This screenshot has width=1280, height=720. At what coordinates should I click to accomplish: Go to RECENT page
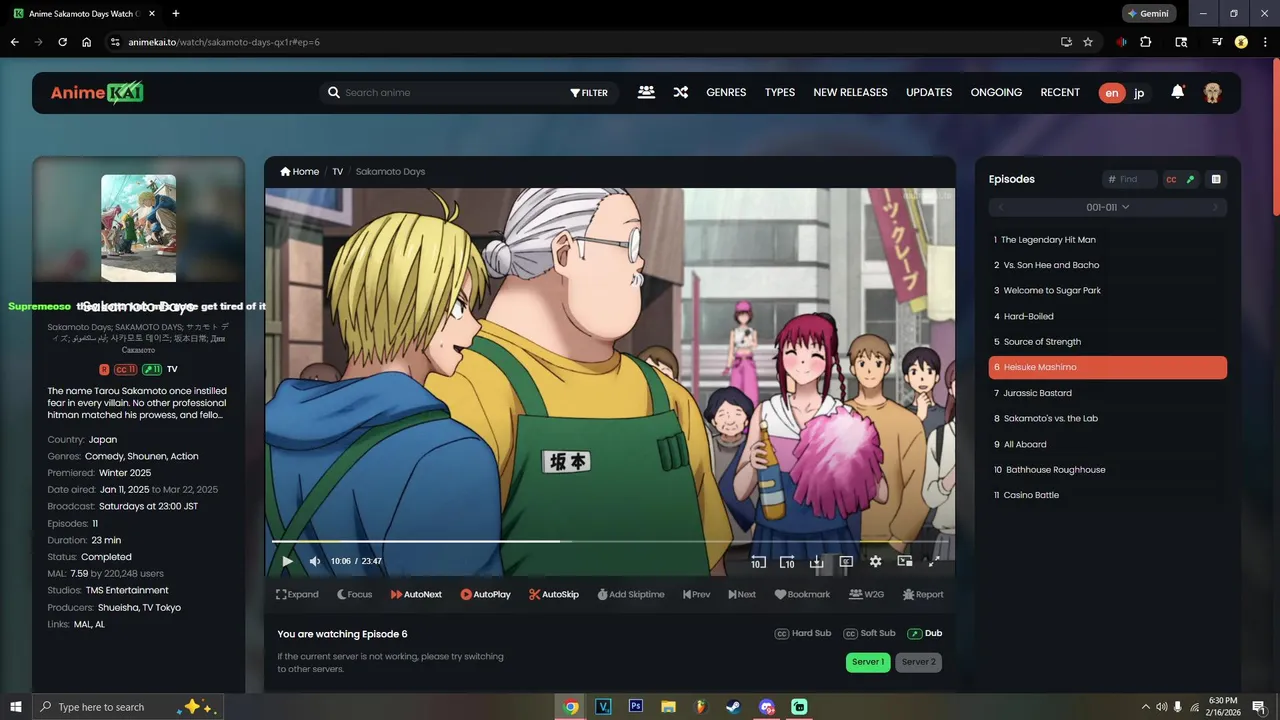[1060, 92]
